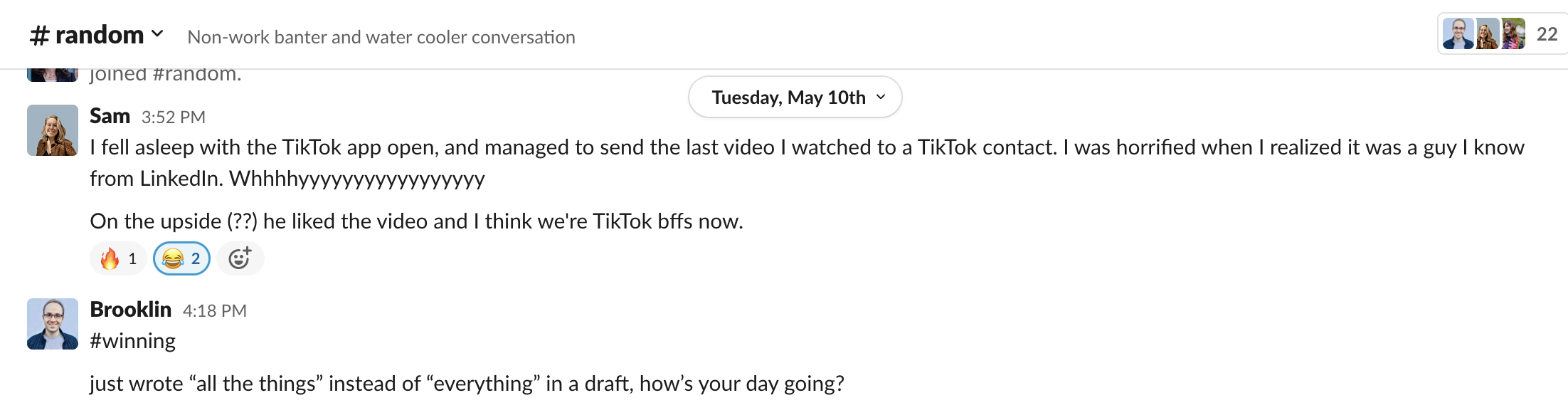The height and width of the screenshot is (420, 1568).
Task: View the 22 channel members
Action: click(x=1547, y=34)
